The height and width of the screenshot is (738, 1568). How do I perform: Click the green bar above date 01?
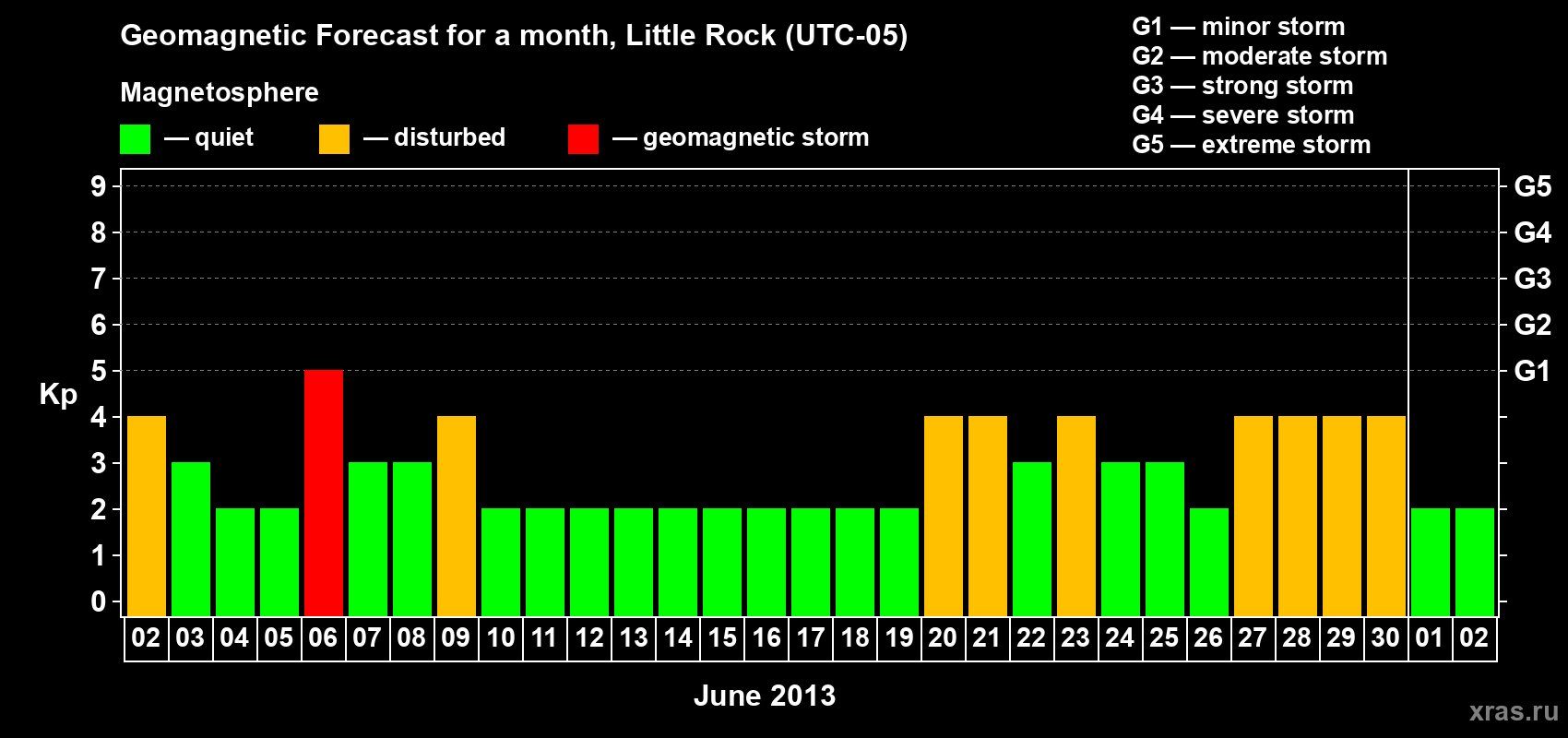pos(1431,562)
